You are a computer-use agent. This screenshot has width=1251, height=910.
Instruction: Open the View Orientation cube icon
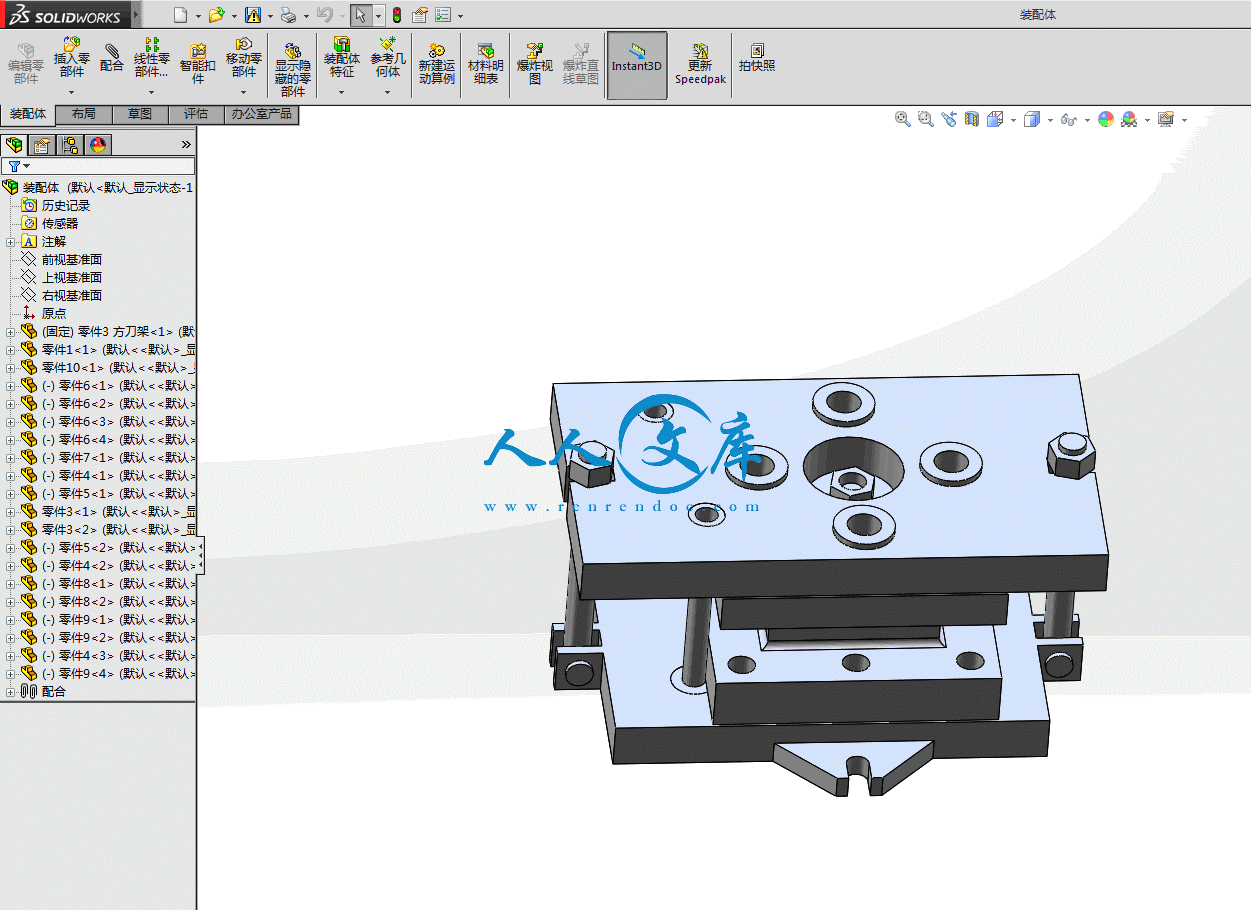pyautogui.click(x=995, y=119)
